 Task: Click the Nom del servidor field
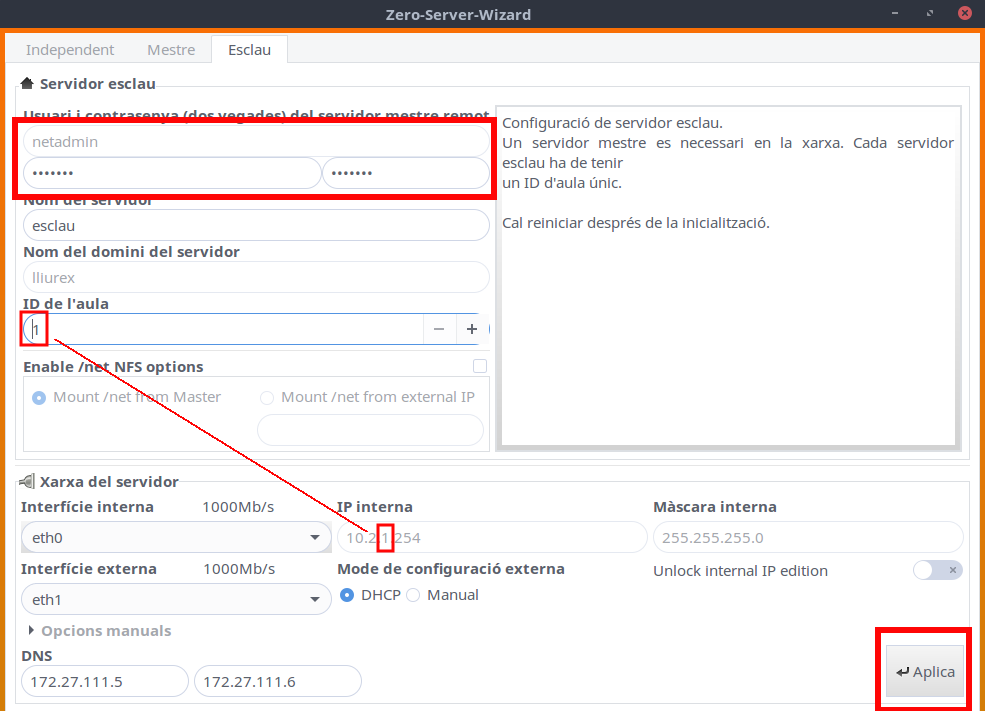coord(255,225)
